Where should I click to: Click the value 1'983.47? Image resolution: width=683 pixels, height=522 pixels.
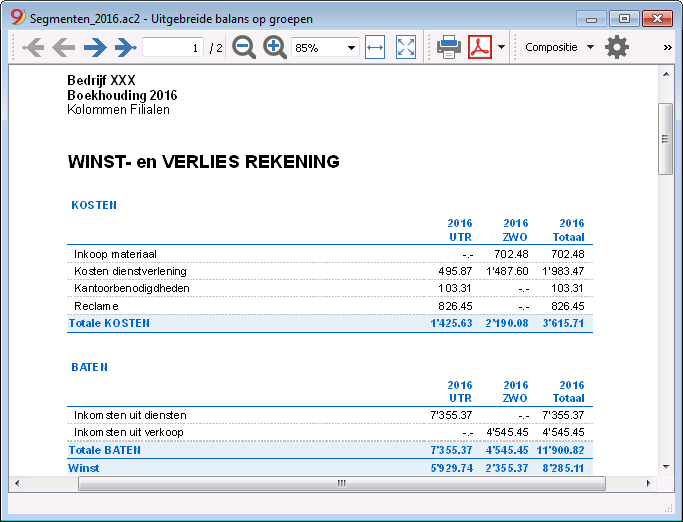(x=563, y=271)
